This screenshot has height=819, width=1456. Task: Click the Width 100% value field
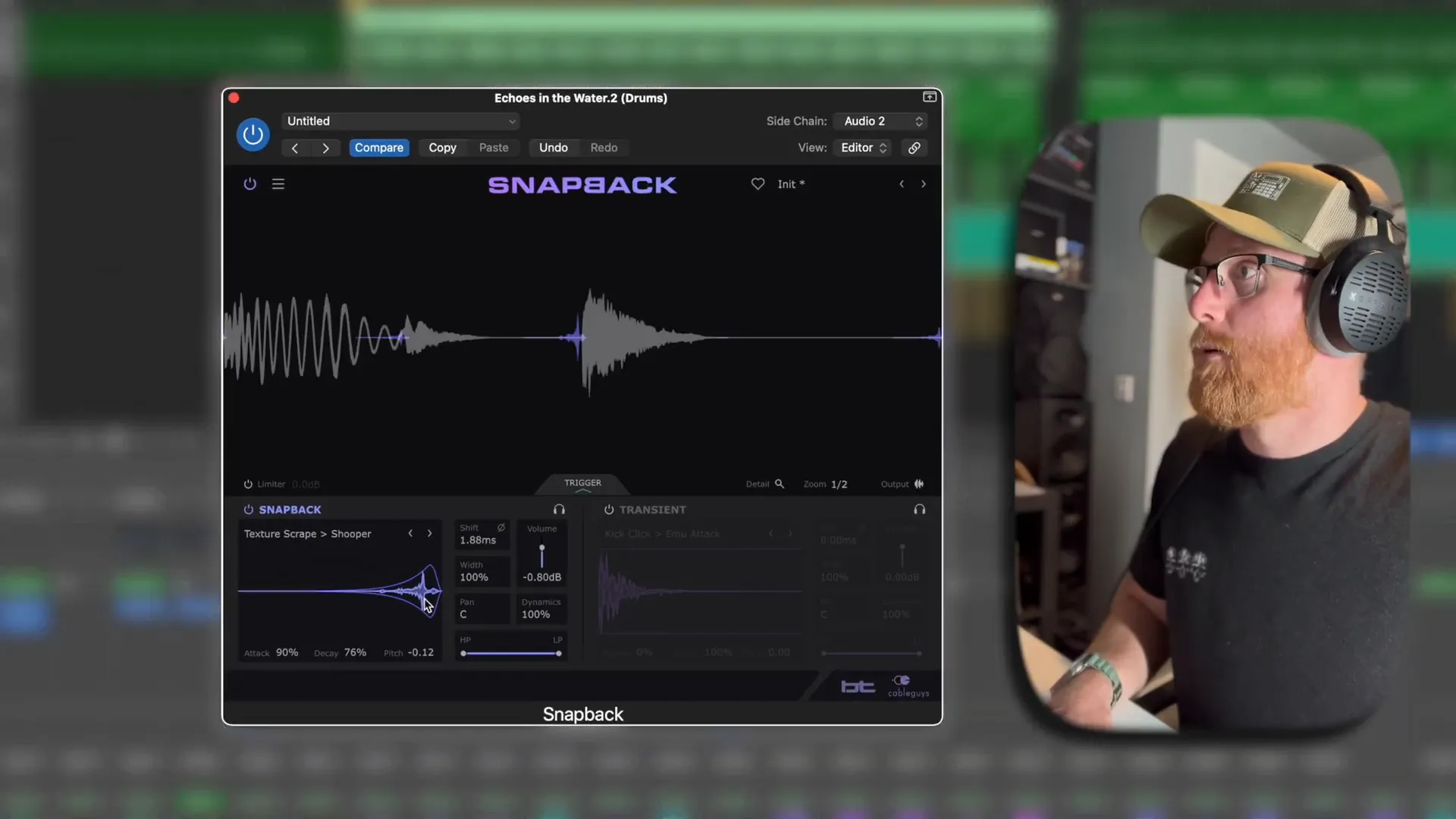(482, 572)
